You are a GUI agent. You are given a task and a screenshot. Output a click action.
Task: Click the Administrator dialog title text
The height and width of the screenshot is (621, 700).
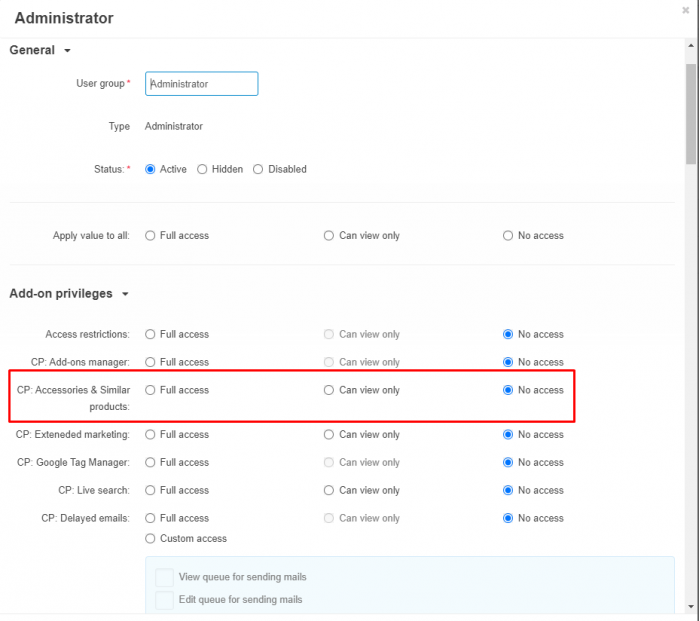click(64, 18)
